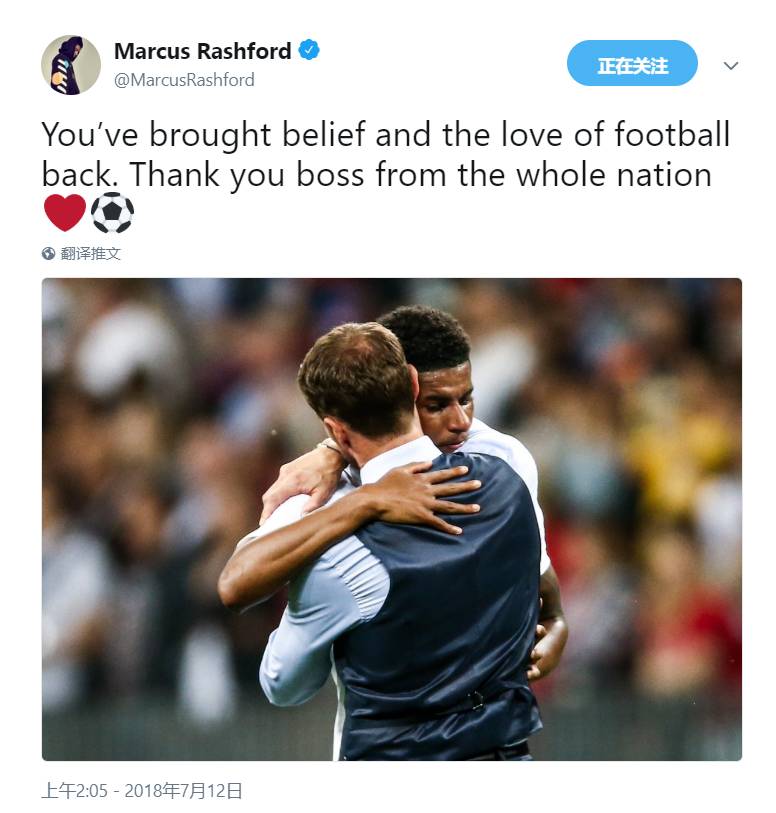Translate the tweet via 翻译推文
This screenshot has width=776, height=813.
(90, 254)
